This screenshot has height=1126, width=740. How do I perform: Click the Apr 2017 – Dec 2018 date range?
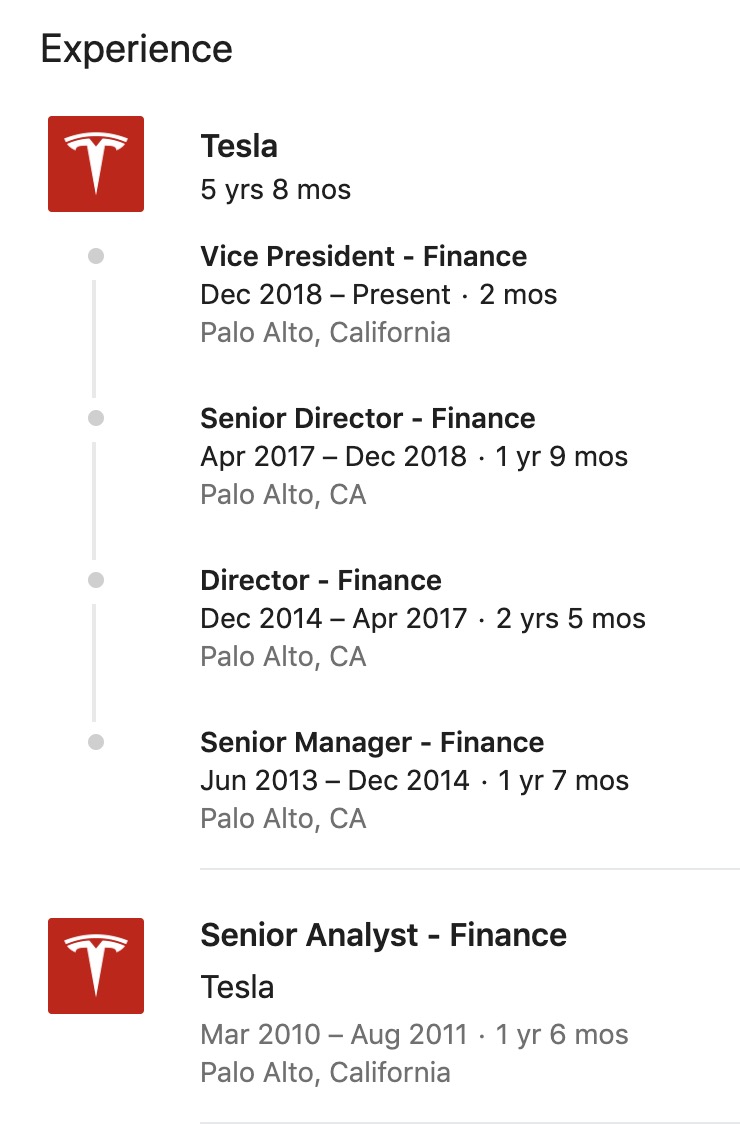tap(333, 457)
